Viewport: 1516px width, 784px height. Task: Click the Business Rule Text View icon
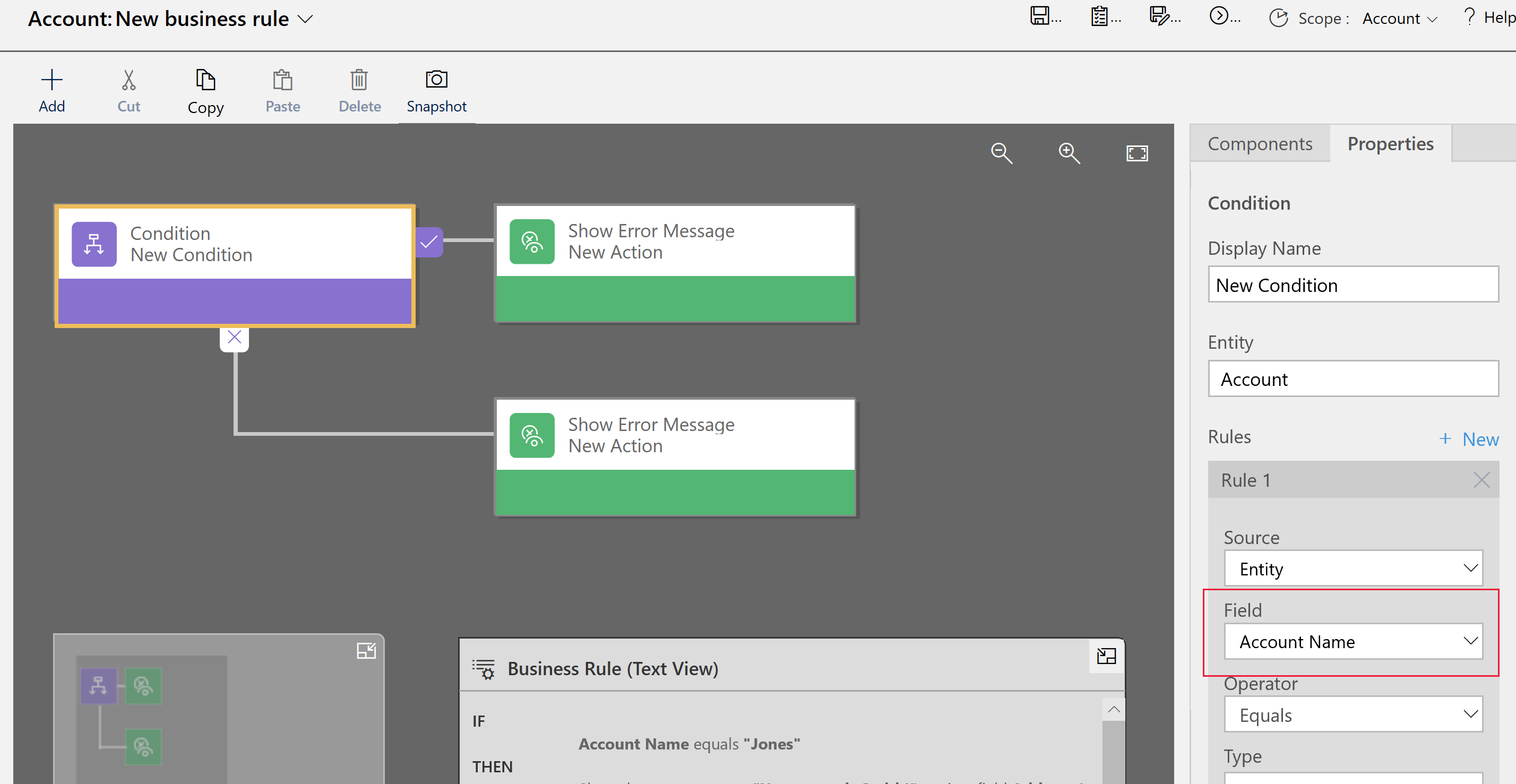tap(483, 668)
